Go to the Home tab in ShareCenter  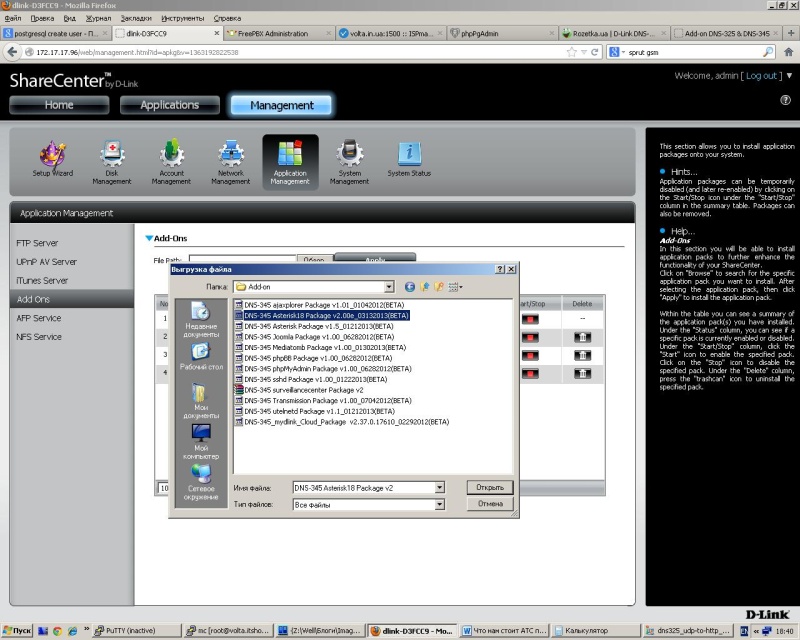(x=59, y=105)
